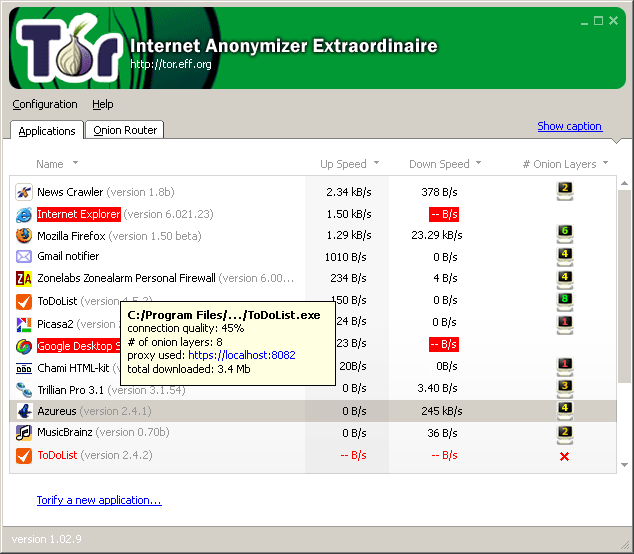Click the Gmail notifier envelope icon
Viewport: 634px width, 554px height.
(x=24, y=257)
